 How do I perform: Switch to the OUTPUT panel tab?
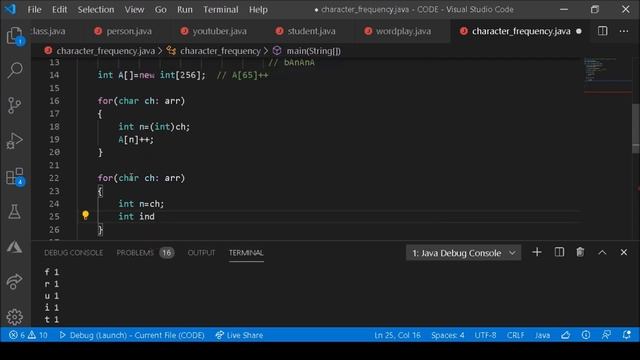(201, 253)
